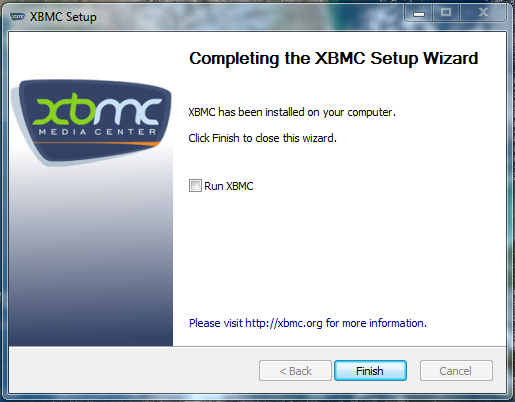Open the http://xbmc.org link
Screen dimensions: 515x402
284,323
